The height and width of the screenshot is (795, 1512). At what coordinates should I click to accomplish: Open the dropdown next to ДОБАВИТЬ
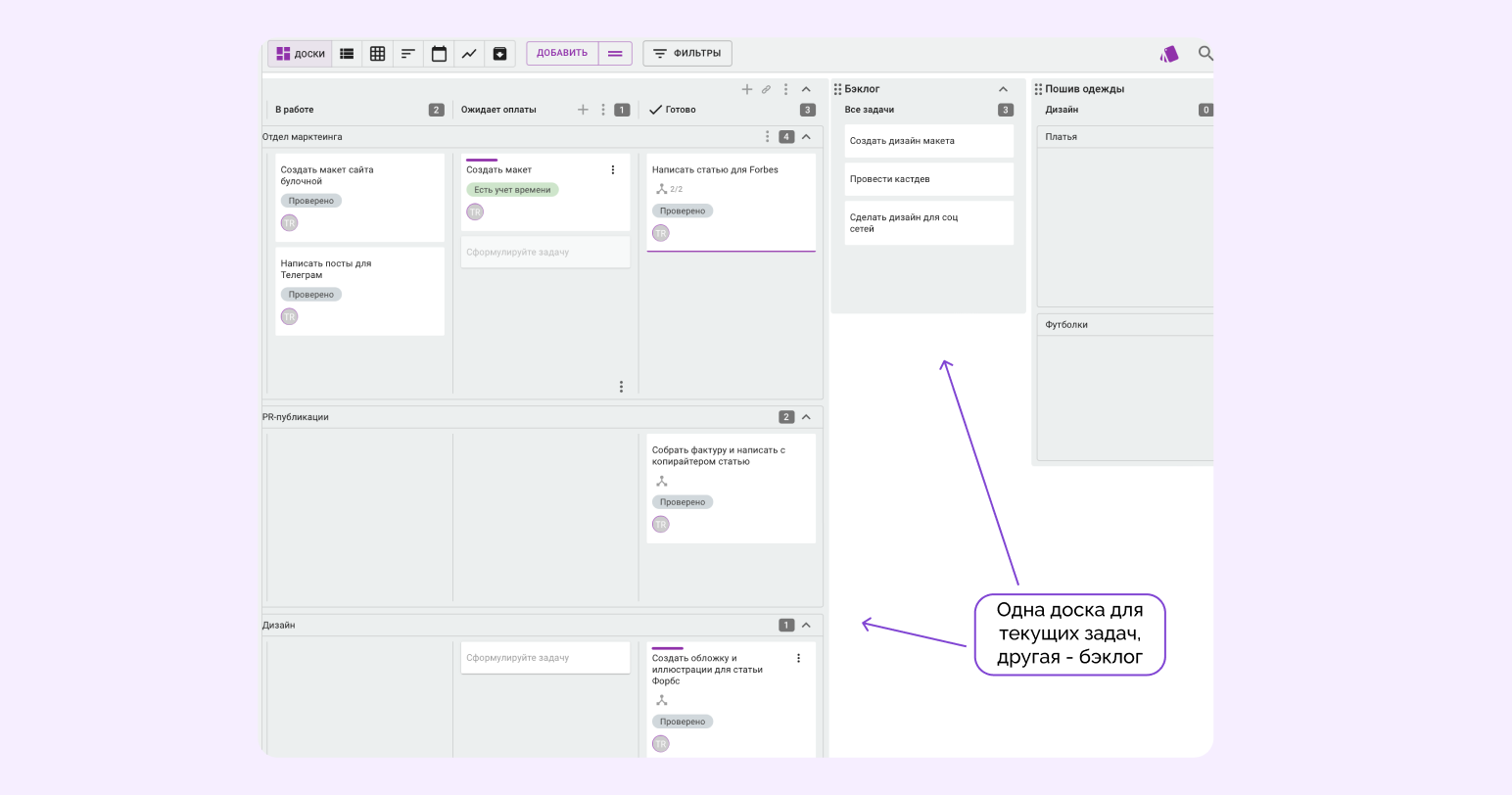pyautogui.click(x=615, y=54)
